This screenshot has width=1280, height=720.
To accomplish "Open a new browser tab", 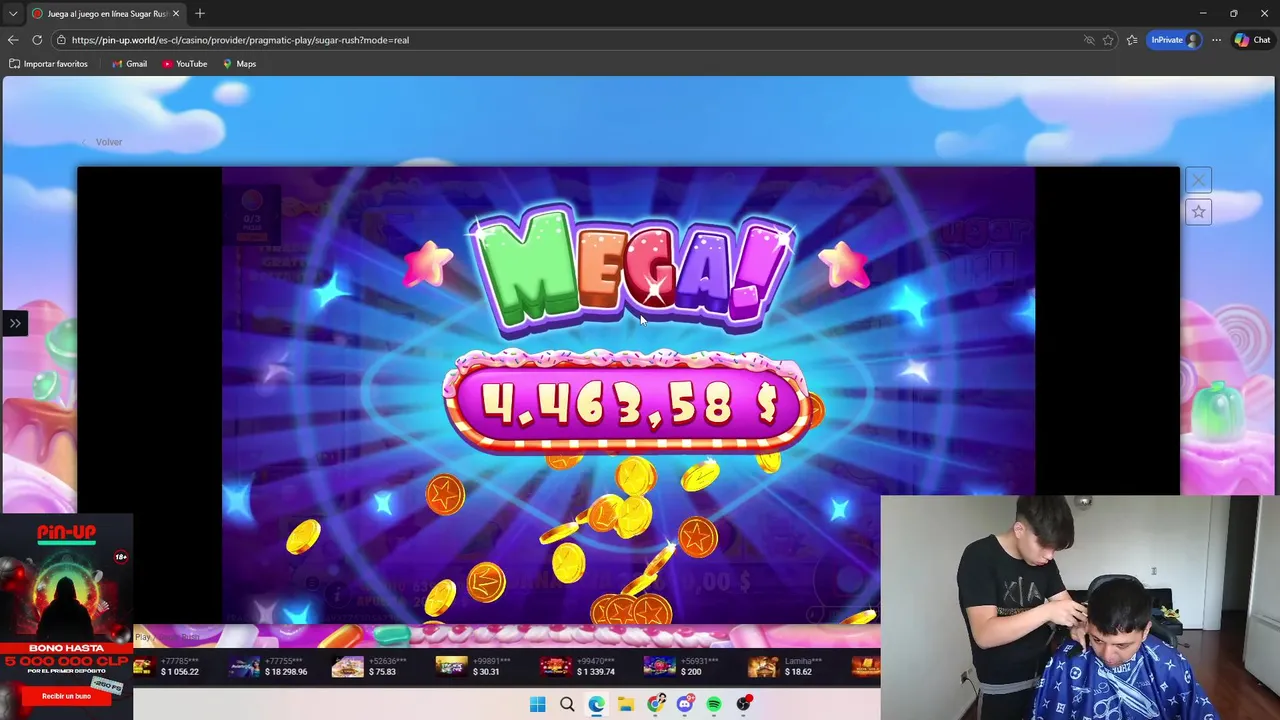I will [200, 14].
